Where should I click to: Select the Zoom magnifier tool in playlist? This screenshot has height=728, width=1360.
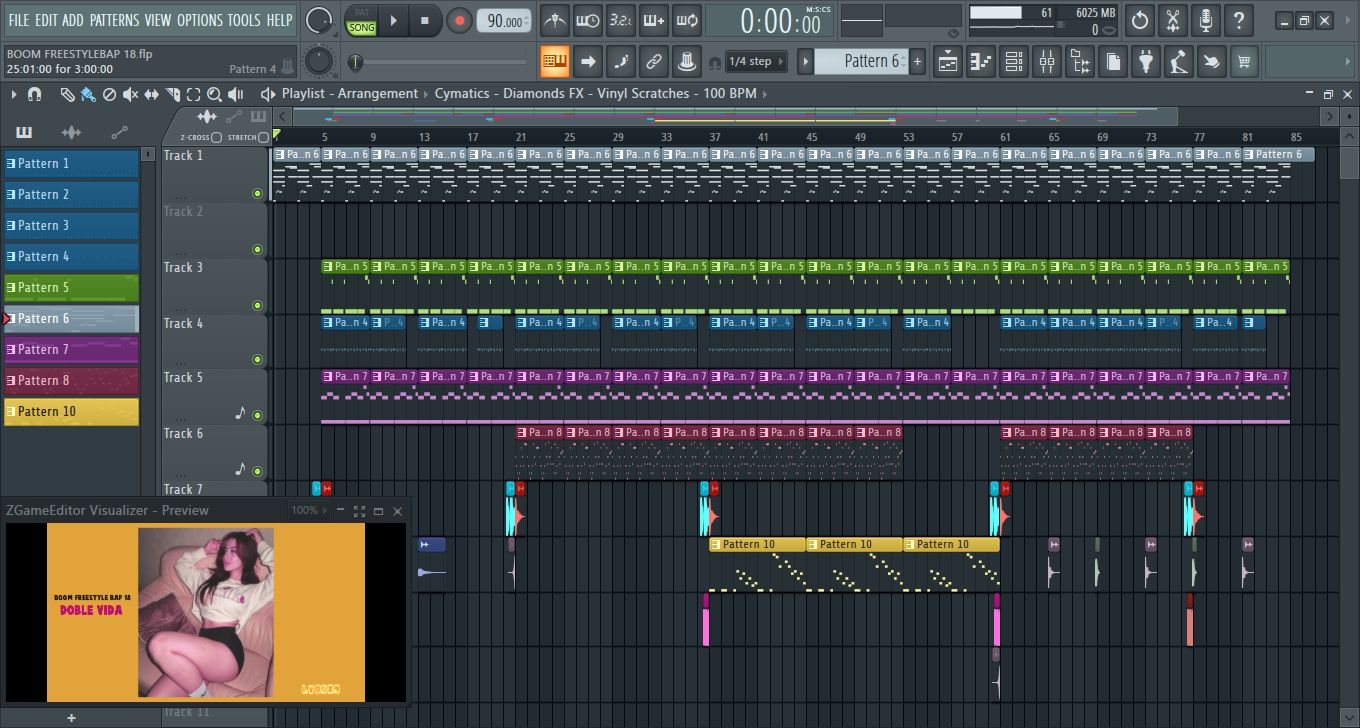click(x=214, y=94)
